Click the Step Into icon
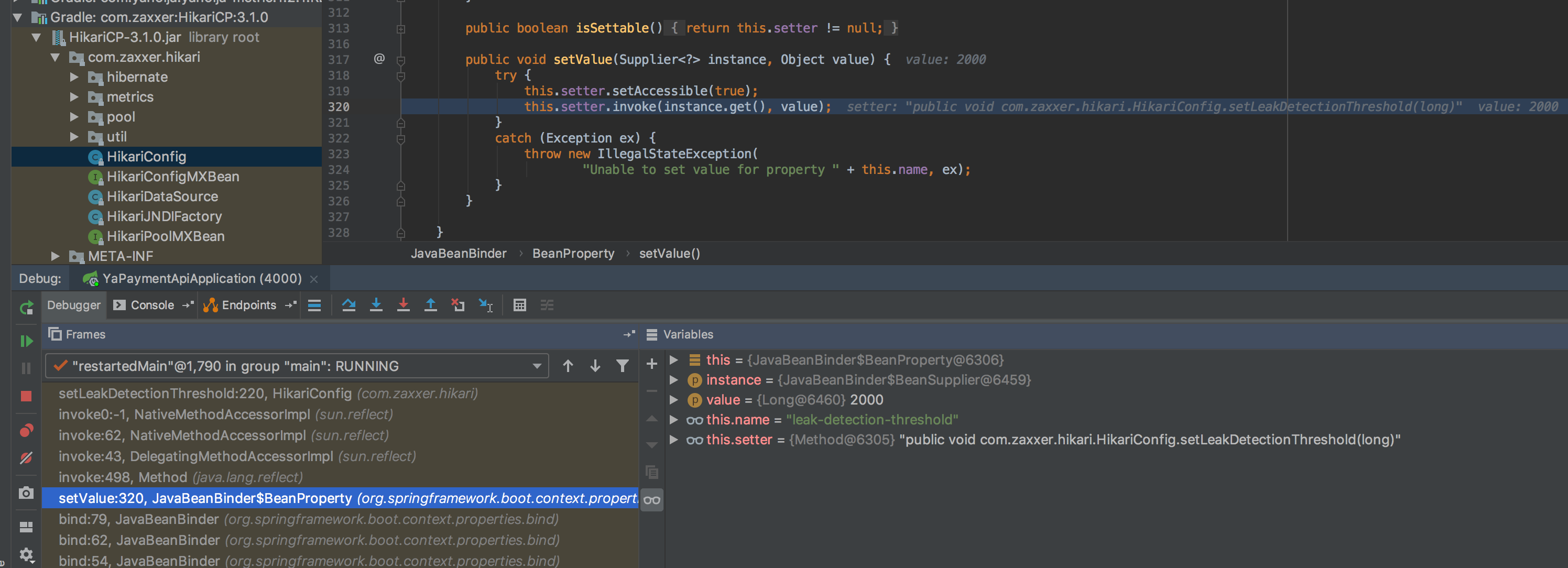Image resolution: width=1568 pixels, height=568 pixels. pyautogui.click(x=376, y=305)
